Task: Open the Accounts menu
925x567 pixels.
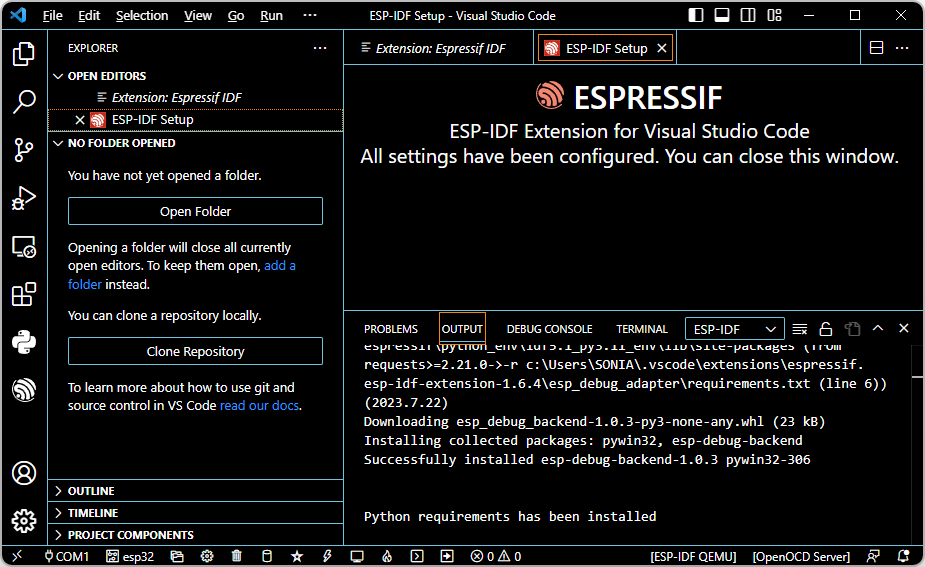Action: coord(24,473)
